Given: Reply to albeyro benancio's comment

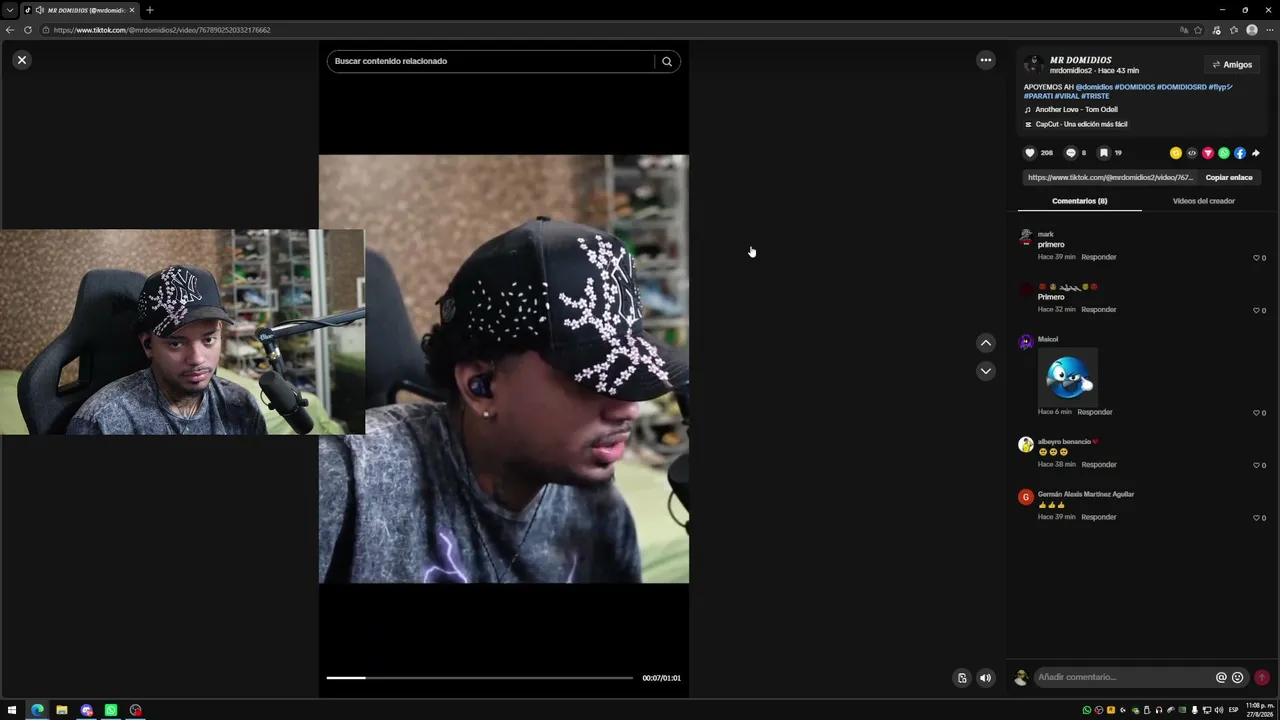Looking at the screenshot, I should [x=1099, y=464].
